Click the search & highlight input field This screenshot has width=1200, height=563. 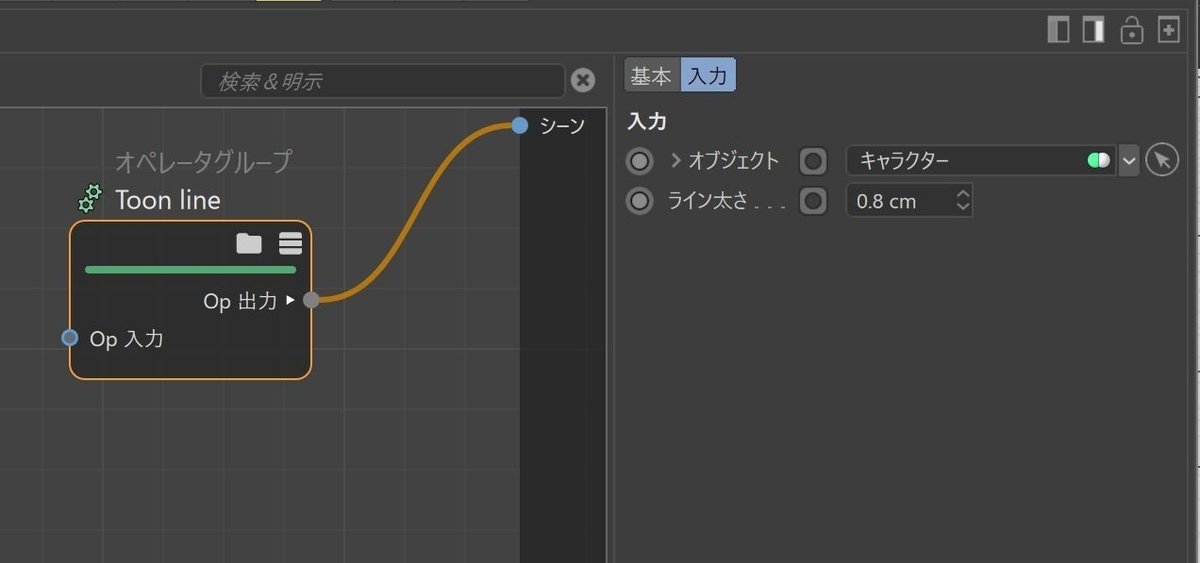click(383, 81)
